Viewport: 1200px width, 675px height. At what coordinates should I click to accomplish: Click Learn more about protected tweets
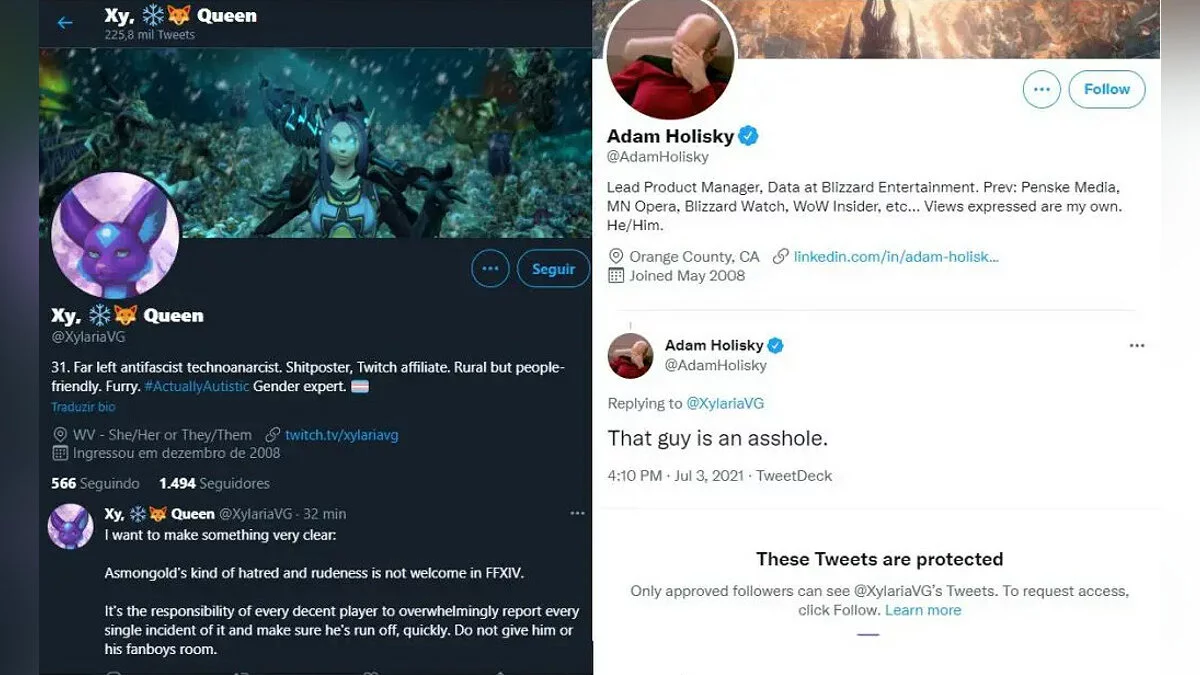point(922,610)
